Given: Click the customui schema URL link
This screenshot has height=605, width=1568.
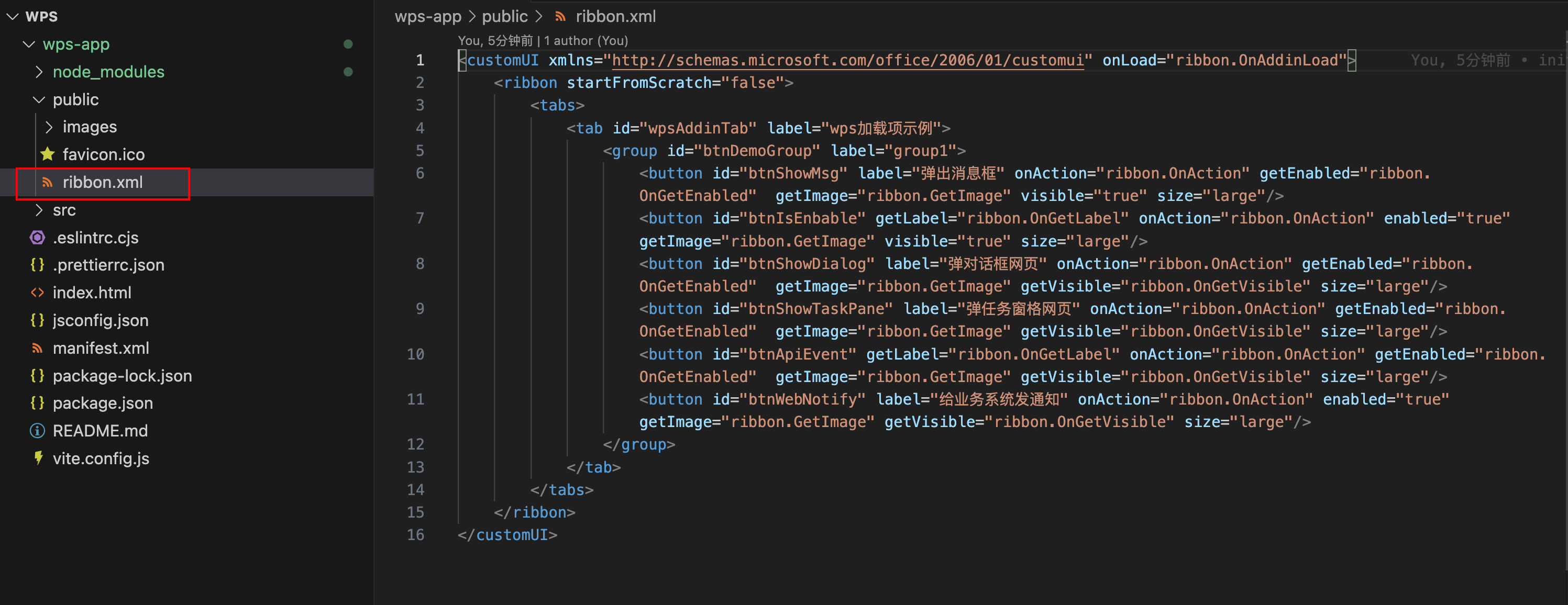Looking at the screenshot, I should click(x=848, y=60).
